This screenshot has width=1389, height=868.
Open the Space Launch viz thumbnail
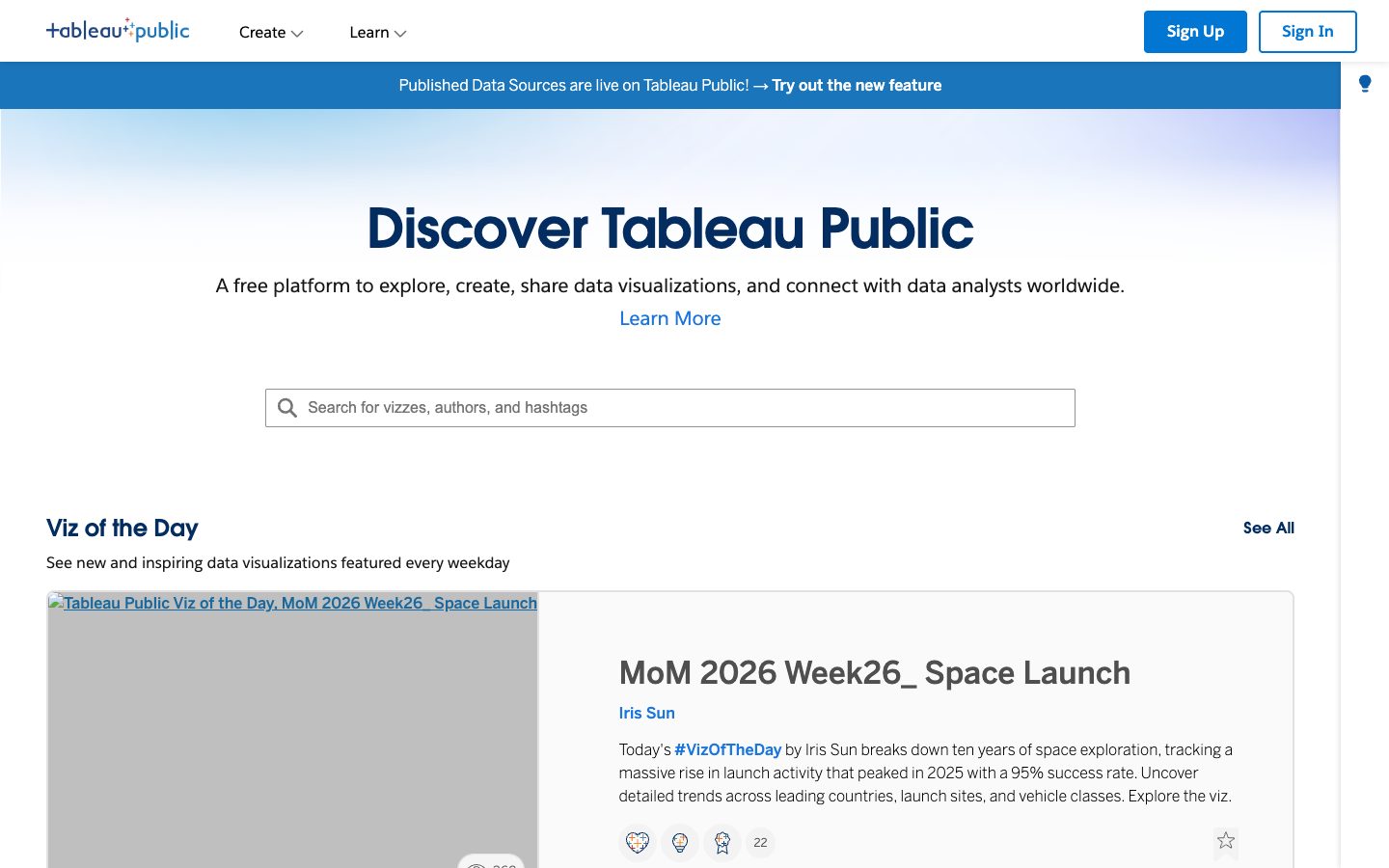click(292, 730)
